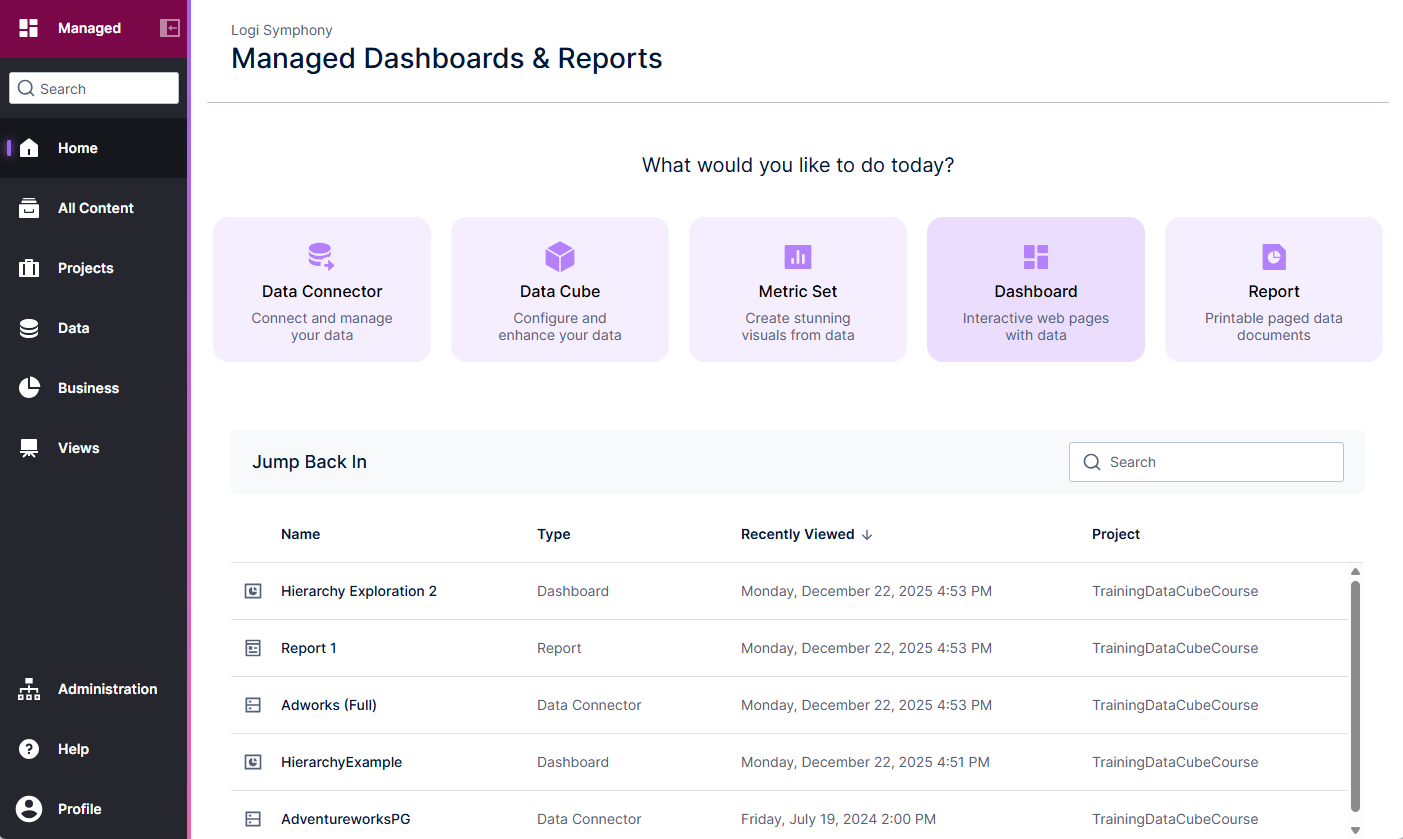This screenshot has width=1403, height=839.
Task: Click the data connector icon beside Adworks (Full)
Action: [252, 704]
